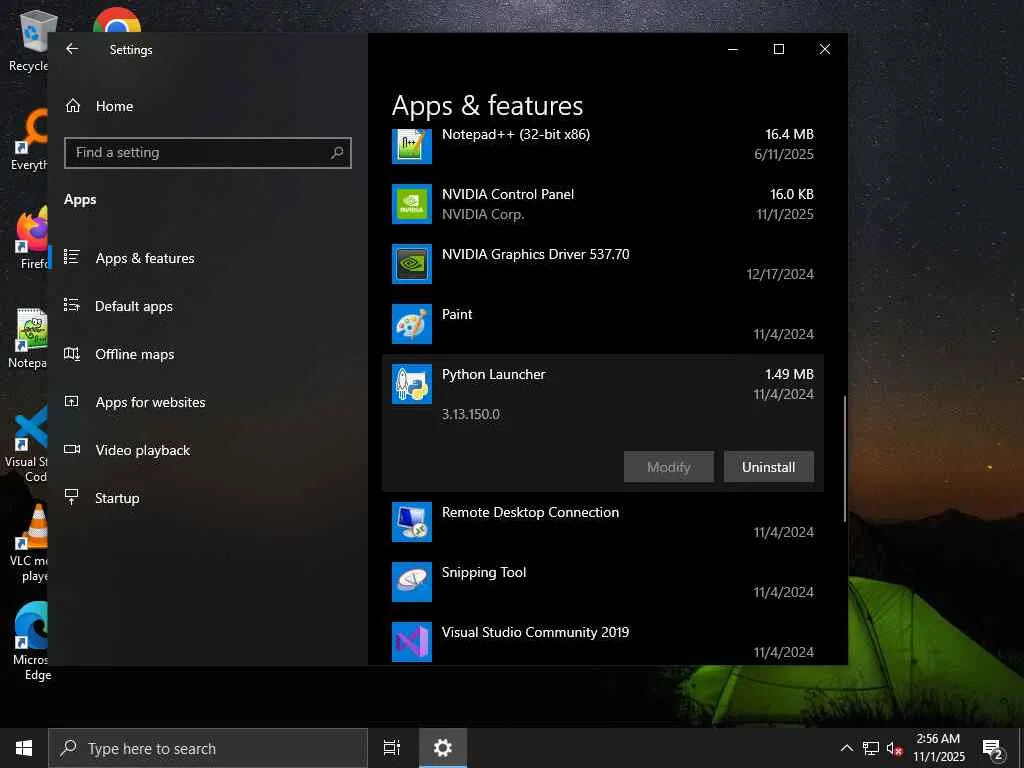Open Google Chrome desktop shortcut

(117, 21)
